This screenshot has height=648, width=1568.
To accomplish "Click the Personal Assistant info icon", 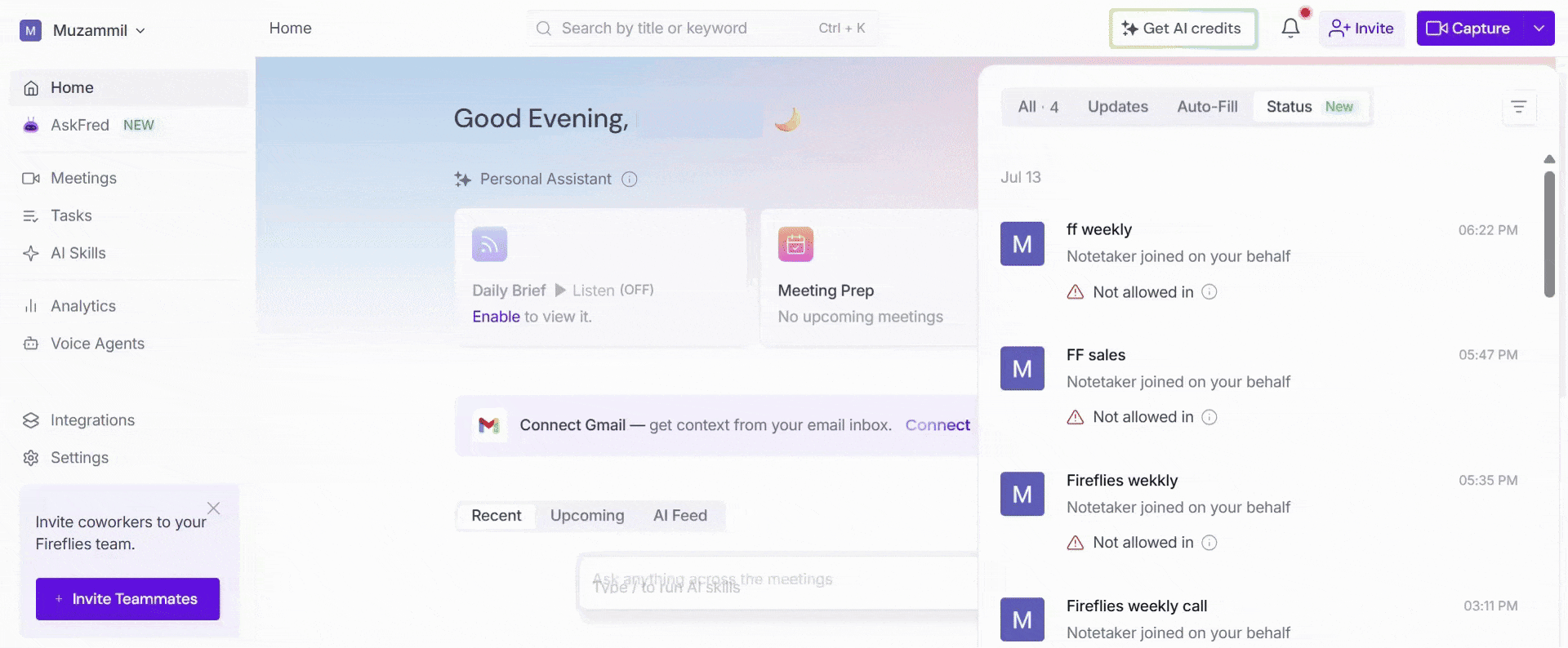I will 630,180.
